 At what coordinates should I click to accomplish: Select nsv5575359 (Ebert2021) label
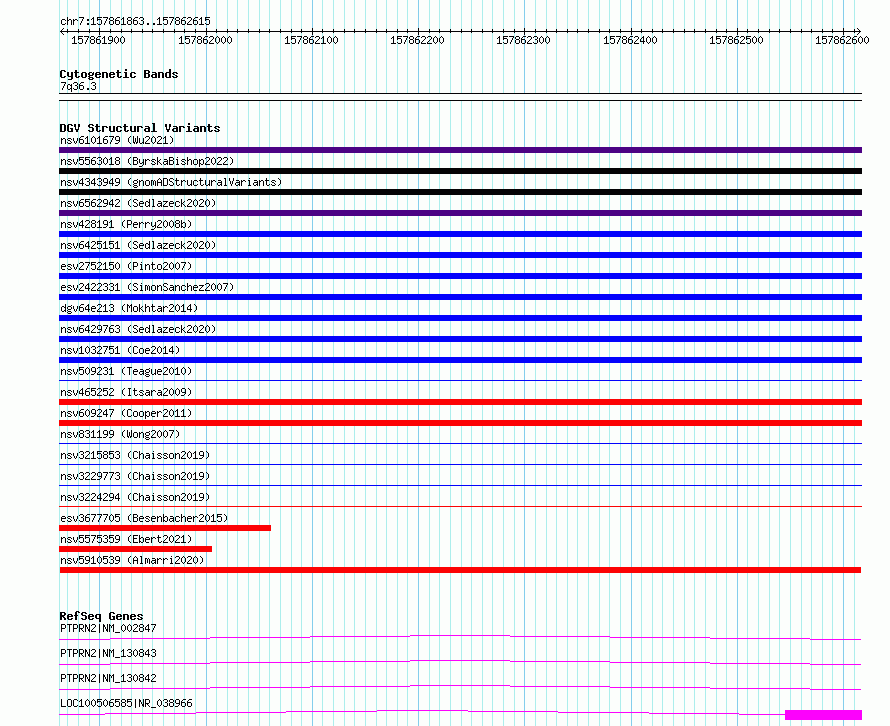coord(126,539)
